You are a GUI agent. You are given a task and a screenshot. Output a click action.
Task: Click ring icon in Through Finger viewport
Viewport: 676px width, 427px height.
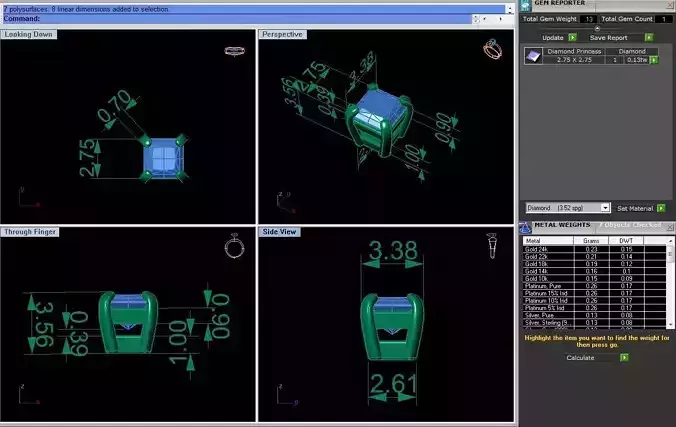pyautogui.click(x=235, y=246)
